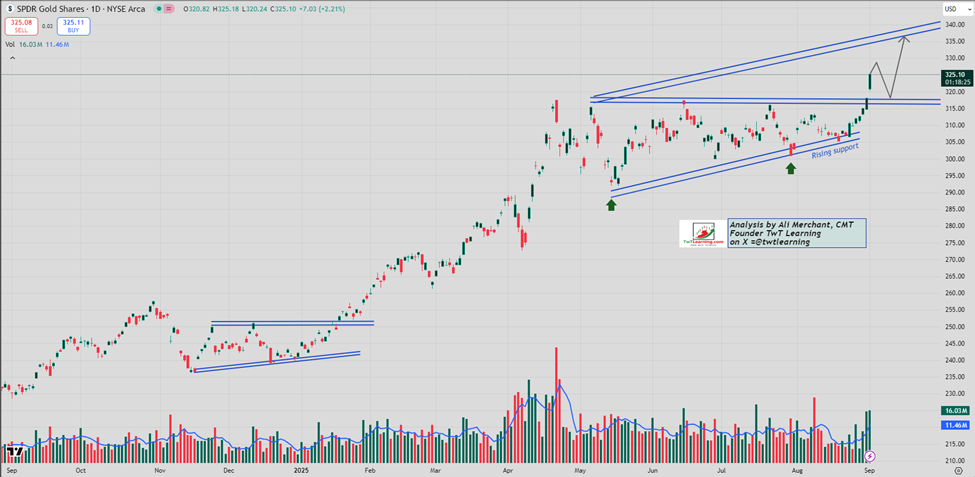The width and height of the screenshot is (975, 477).
Task: Select the green up arrow near May low
Action: point(611,204)
